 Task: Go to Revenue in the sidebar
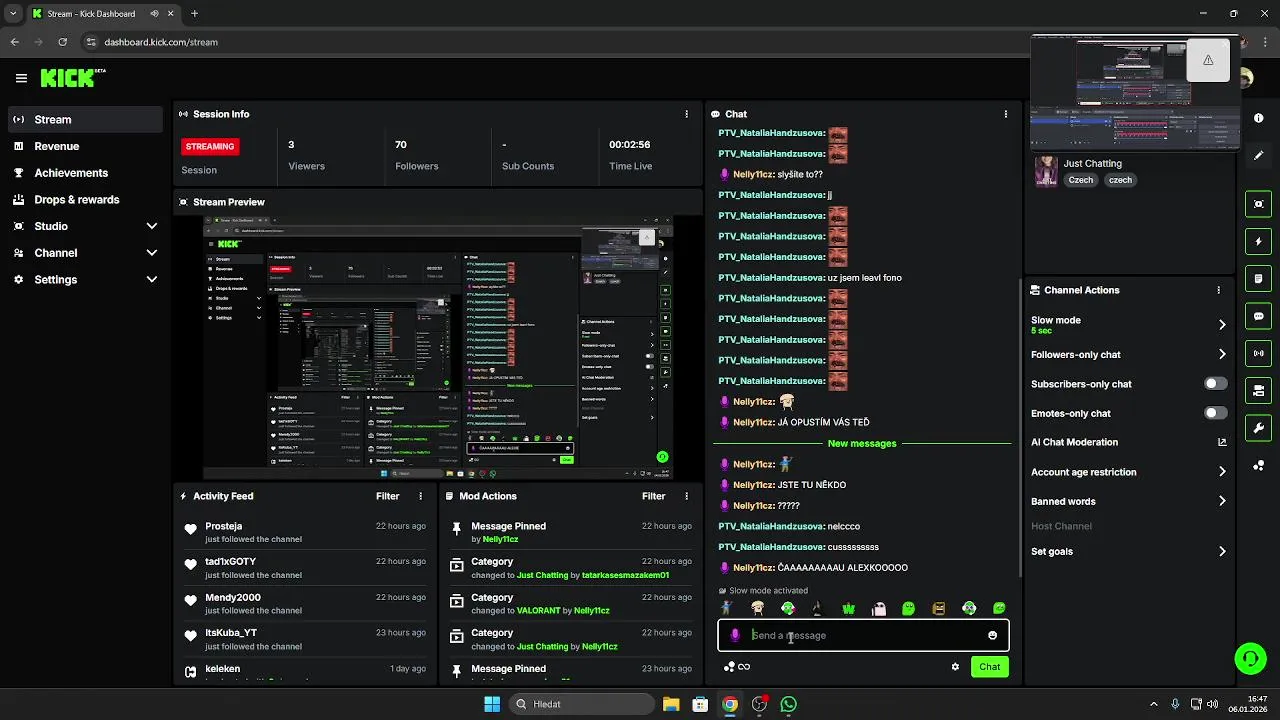pos(85,146)
